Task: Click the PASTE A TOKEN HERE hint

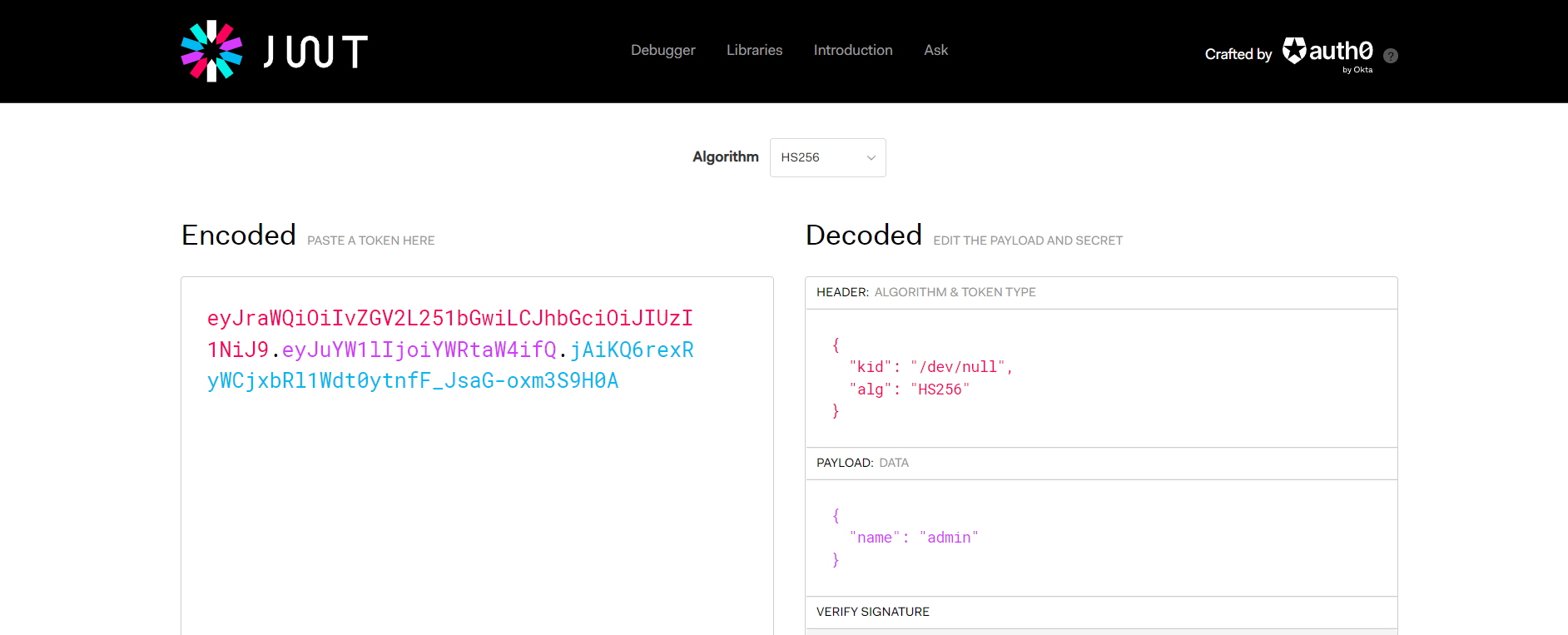Action: (x=371, y=241)
